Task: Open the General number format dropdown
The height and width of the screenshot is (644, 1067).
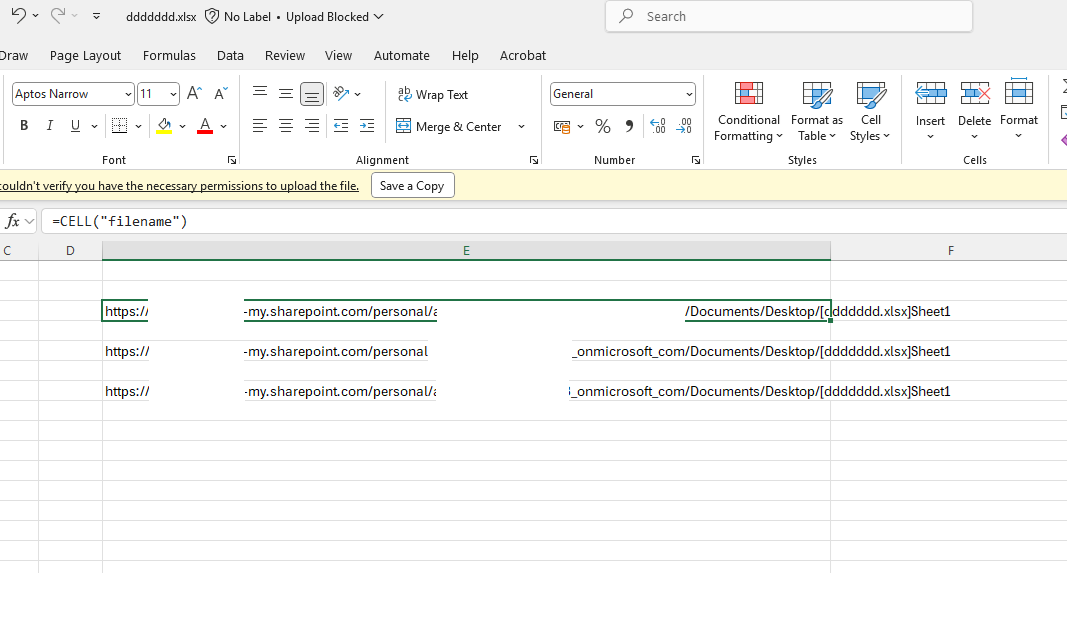Action: pyautogui.click(x=689, y=94)
